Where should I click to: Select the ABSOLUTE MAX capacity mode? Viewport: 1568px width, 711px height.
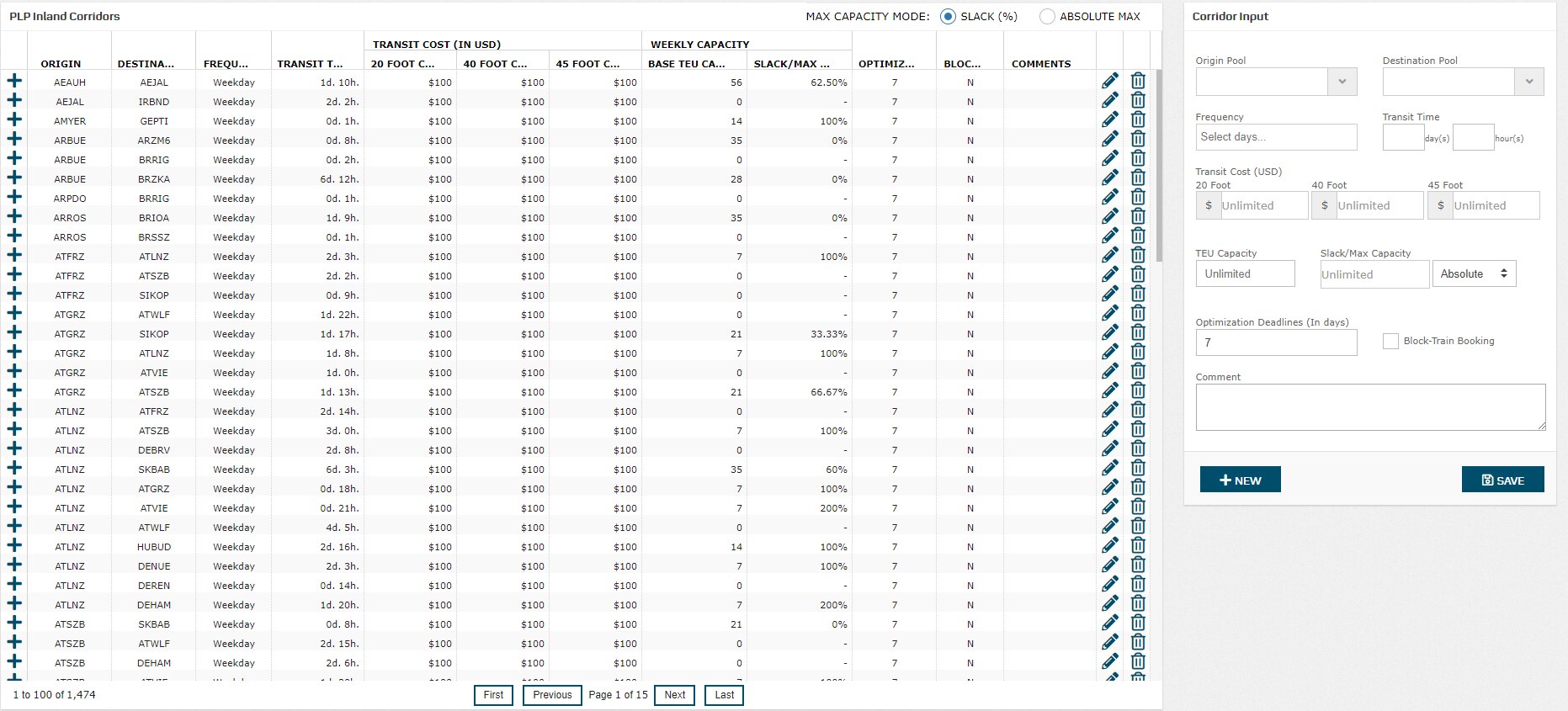point(1047,17)
